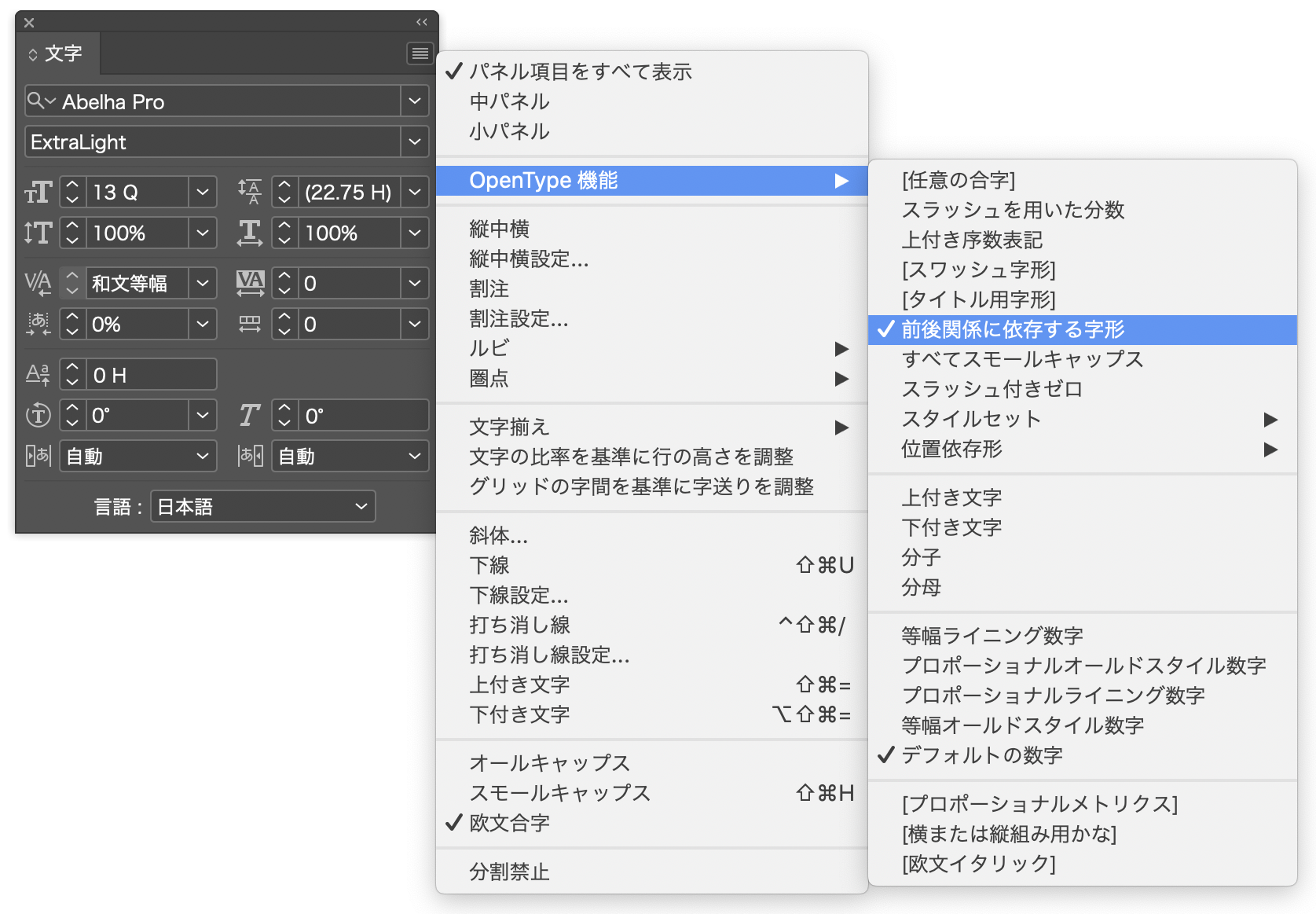The height and width of the screenshot is (914, 1316).
Task: Click the kerning icon
Action: [x=38, y=283]
